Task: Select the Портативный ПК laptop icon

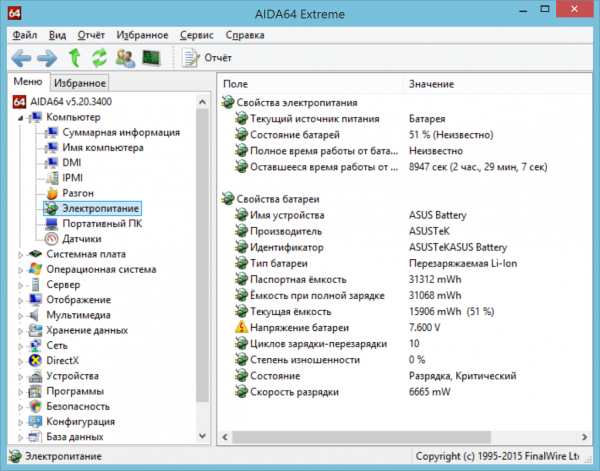Action: coord(52,223)
